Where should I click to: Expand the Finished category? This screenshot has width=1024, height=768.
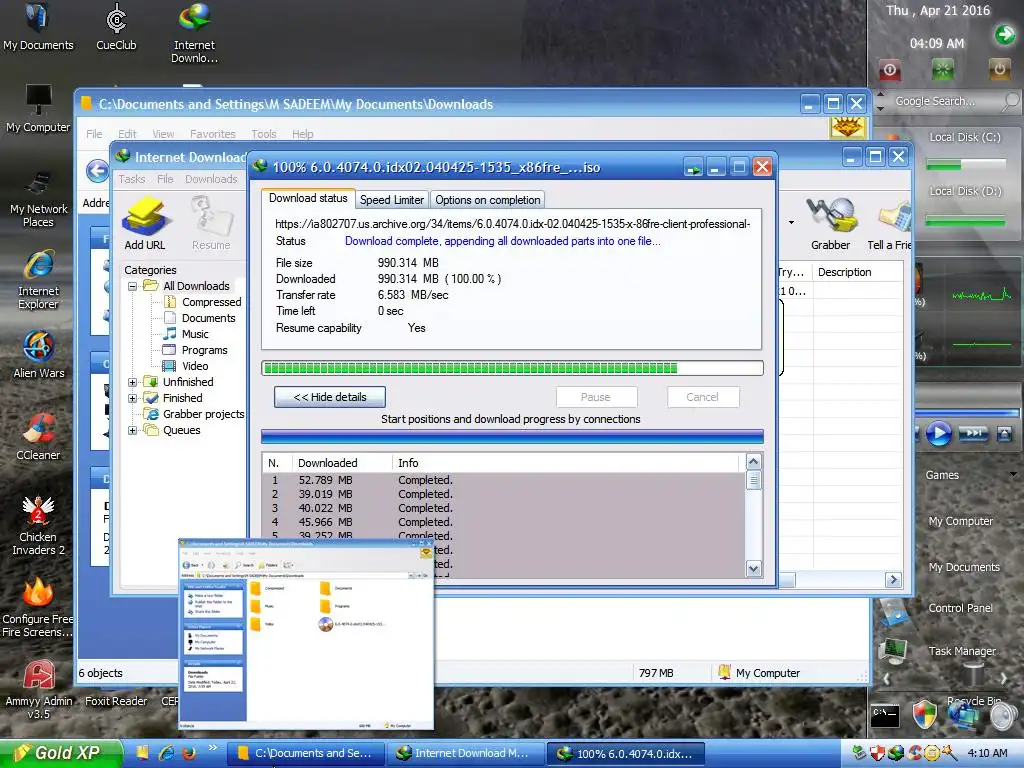point(133,398)
